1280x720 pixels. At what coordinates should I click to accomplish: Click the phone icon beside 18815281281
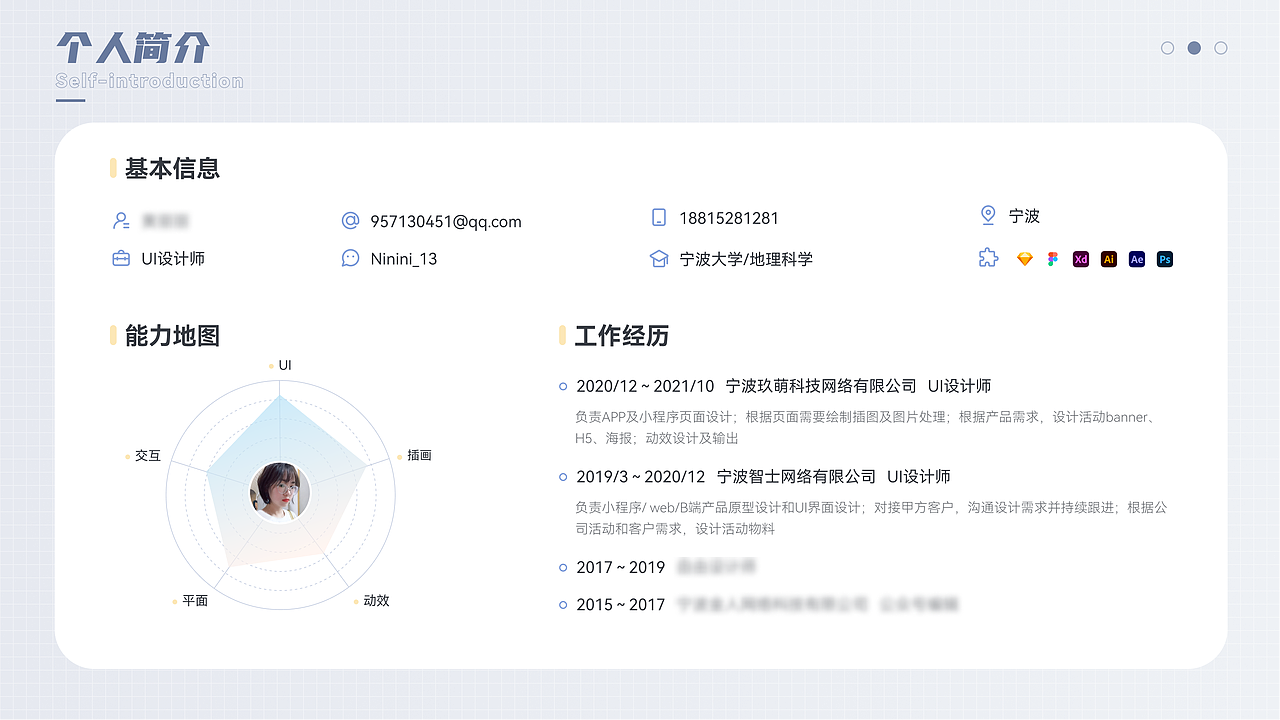658,217
